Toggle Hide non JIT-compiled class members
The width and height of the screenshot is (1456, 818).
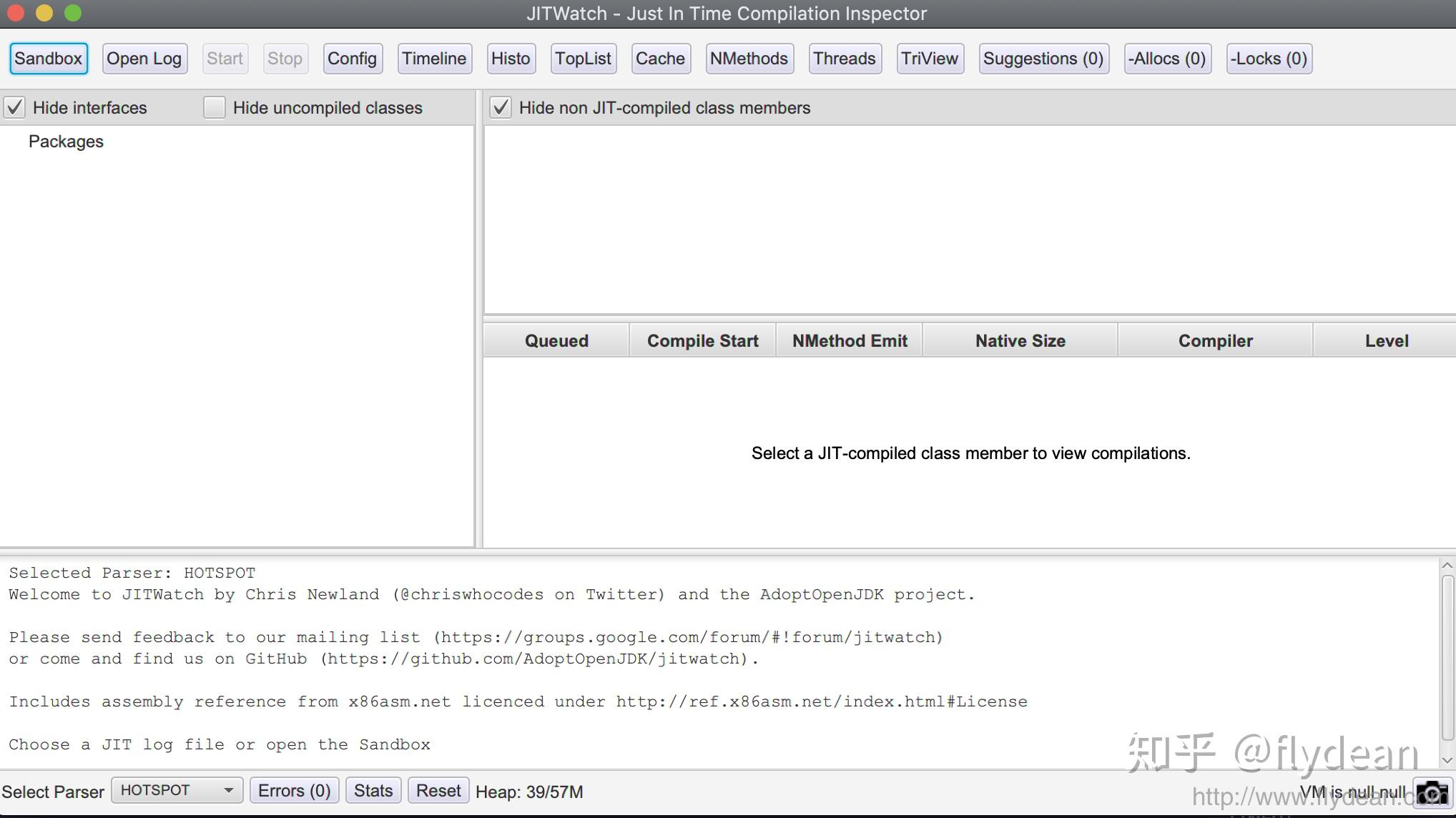pos(501,108)
